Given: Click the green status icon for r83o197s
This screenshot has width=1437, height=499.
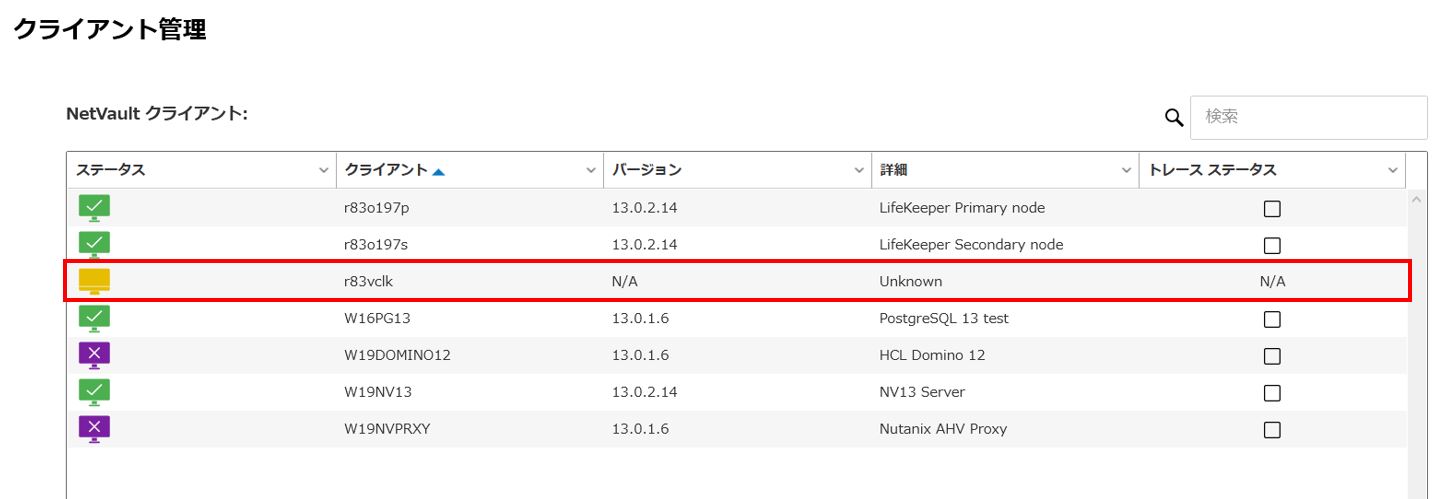Looking at the screenshot, I should coord(94,245).
